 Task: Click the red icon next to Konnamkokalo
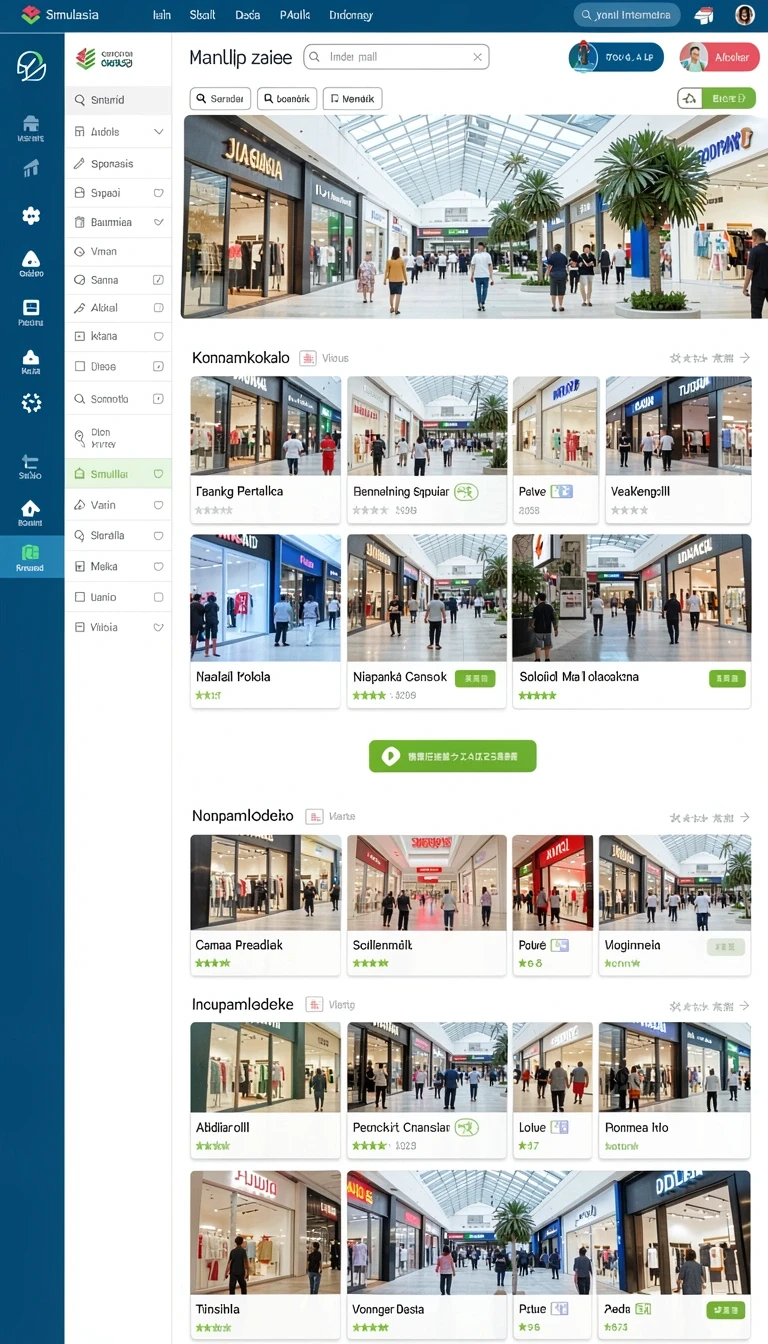pyautogui.click(x=308, y=358)
